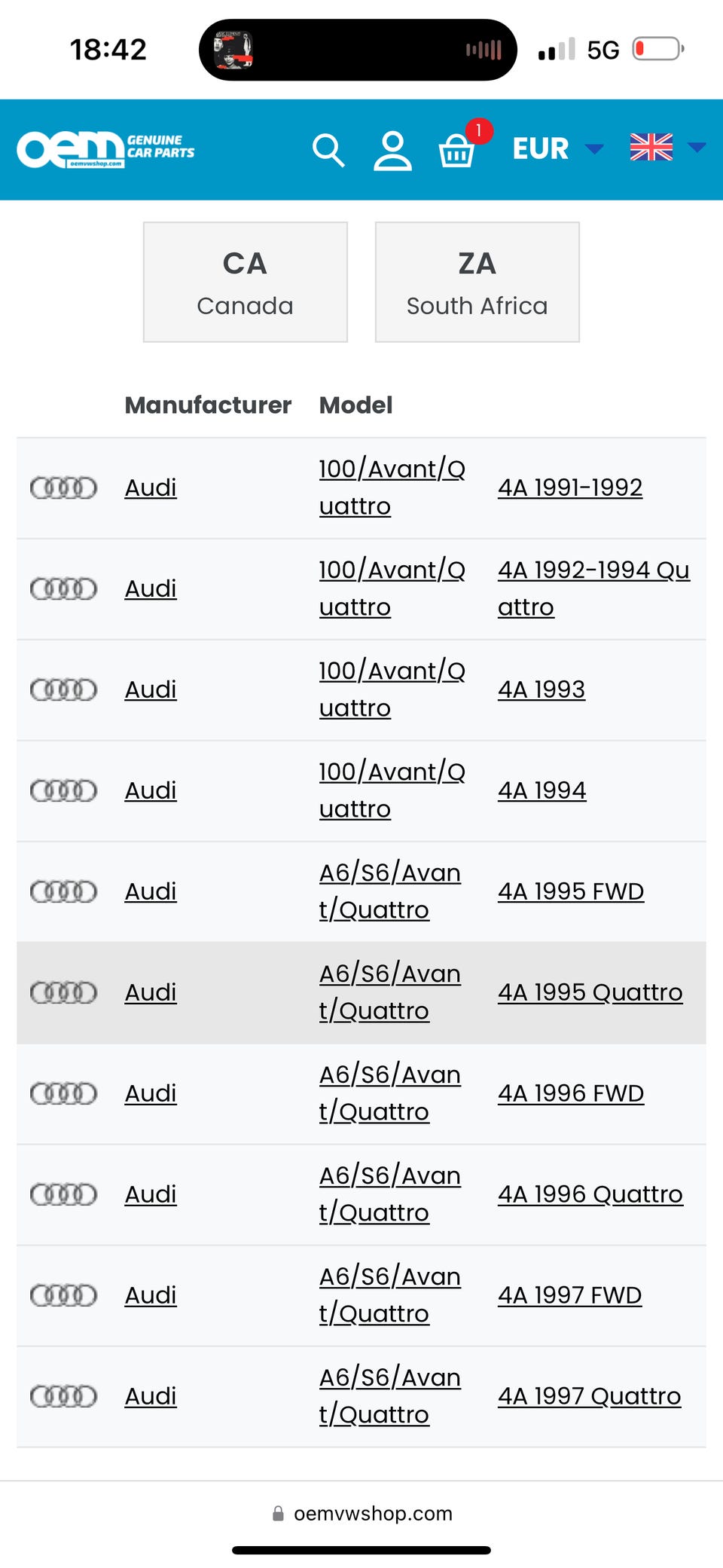Tap the OEM Genuine Car Parts logo
The height and width of the screenshot is (1568, 723).
point(105,149)
